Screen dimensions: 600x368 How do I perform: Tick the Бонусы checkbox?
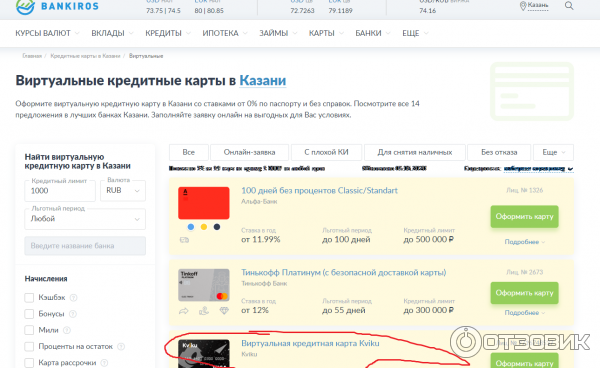pos(29,314)
